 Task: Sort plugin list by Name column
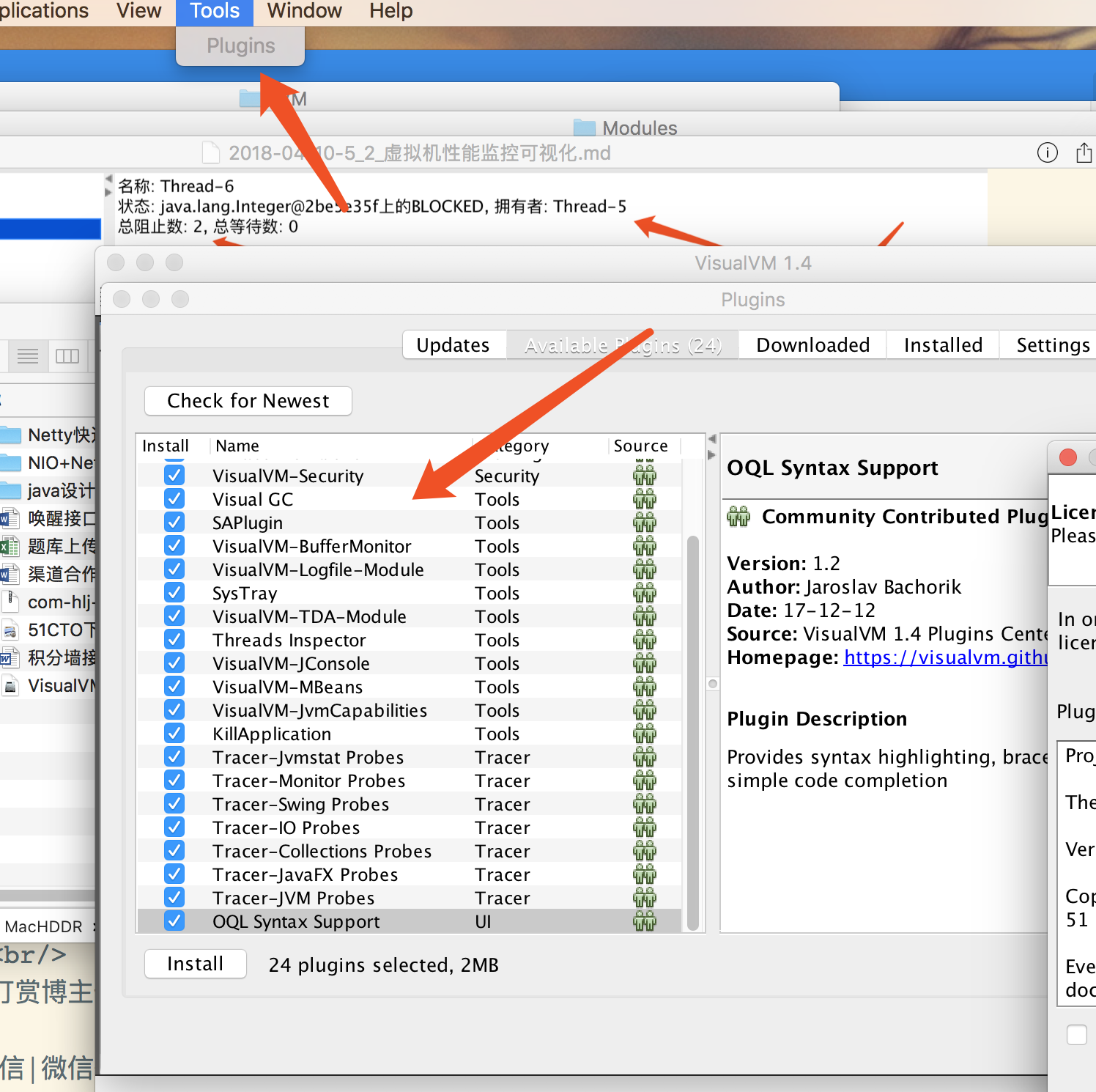[x=341, y=446]
